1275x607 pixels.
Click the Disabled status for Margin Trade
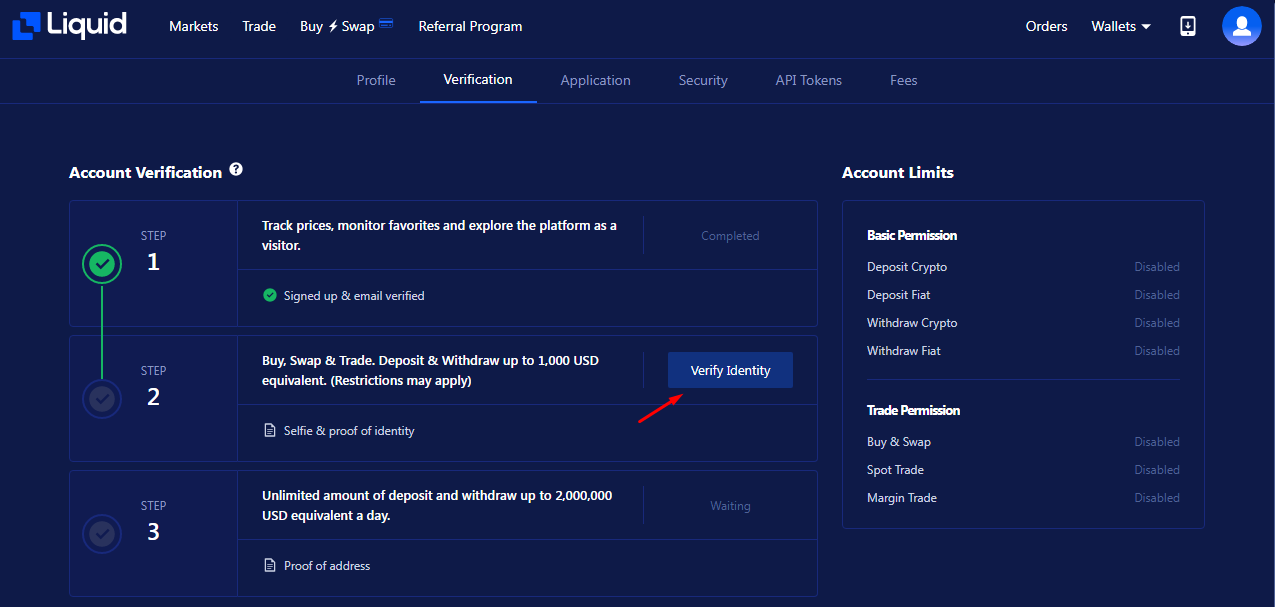point(1157,498)
